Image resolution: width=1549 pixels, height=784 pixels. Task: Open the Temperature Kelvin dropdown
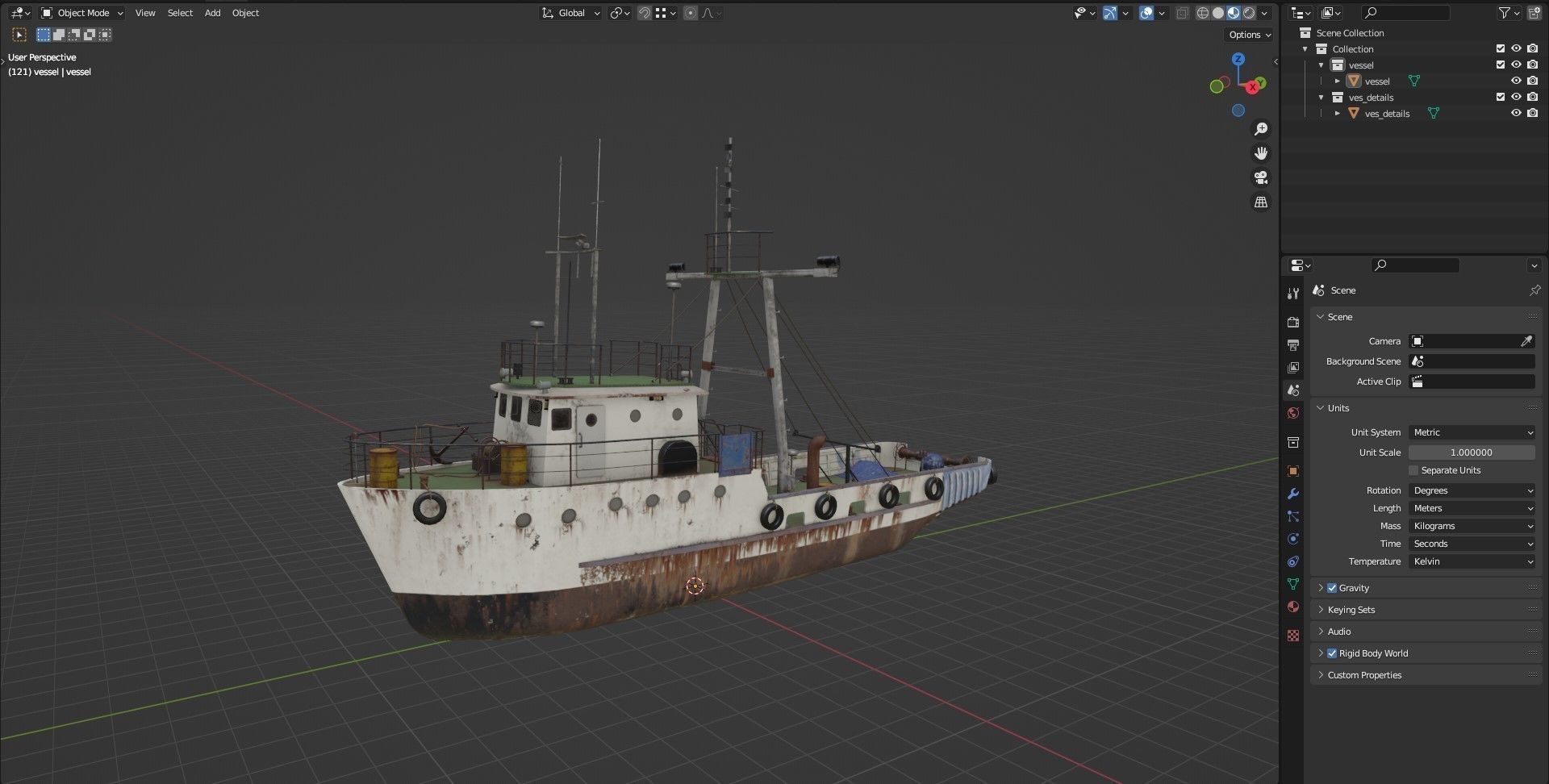pos(1472,561)
